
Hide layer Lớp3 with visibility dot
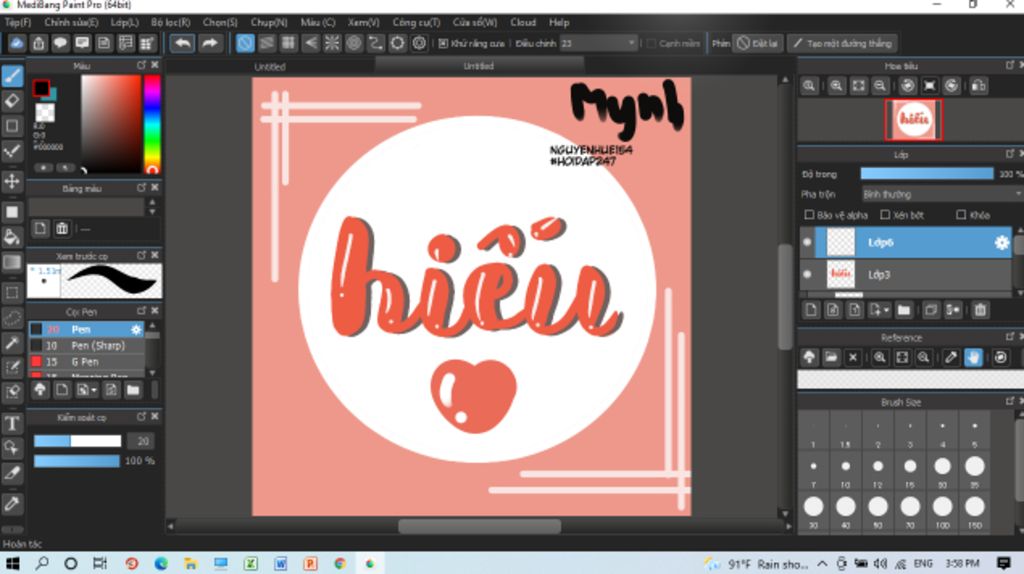[x=807, y=274]
